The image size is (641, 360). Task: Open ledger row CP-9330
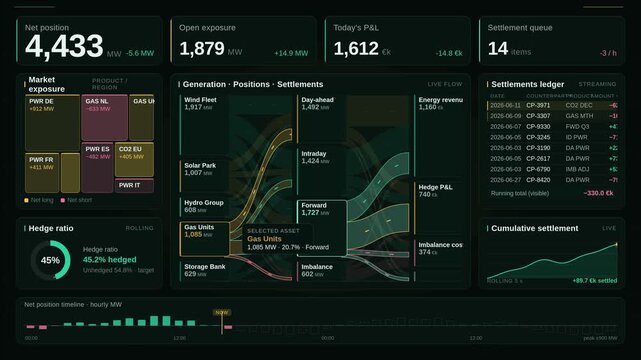[x=552, y=127]
